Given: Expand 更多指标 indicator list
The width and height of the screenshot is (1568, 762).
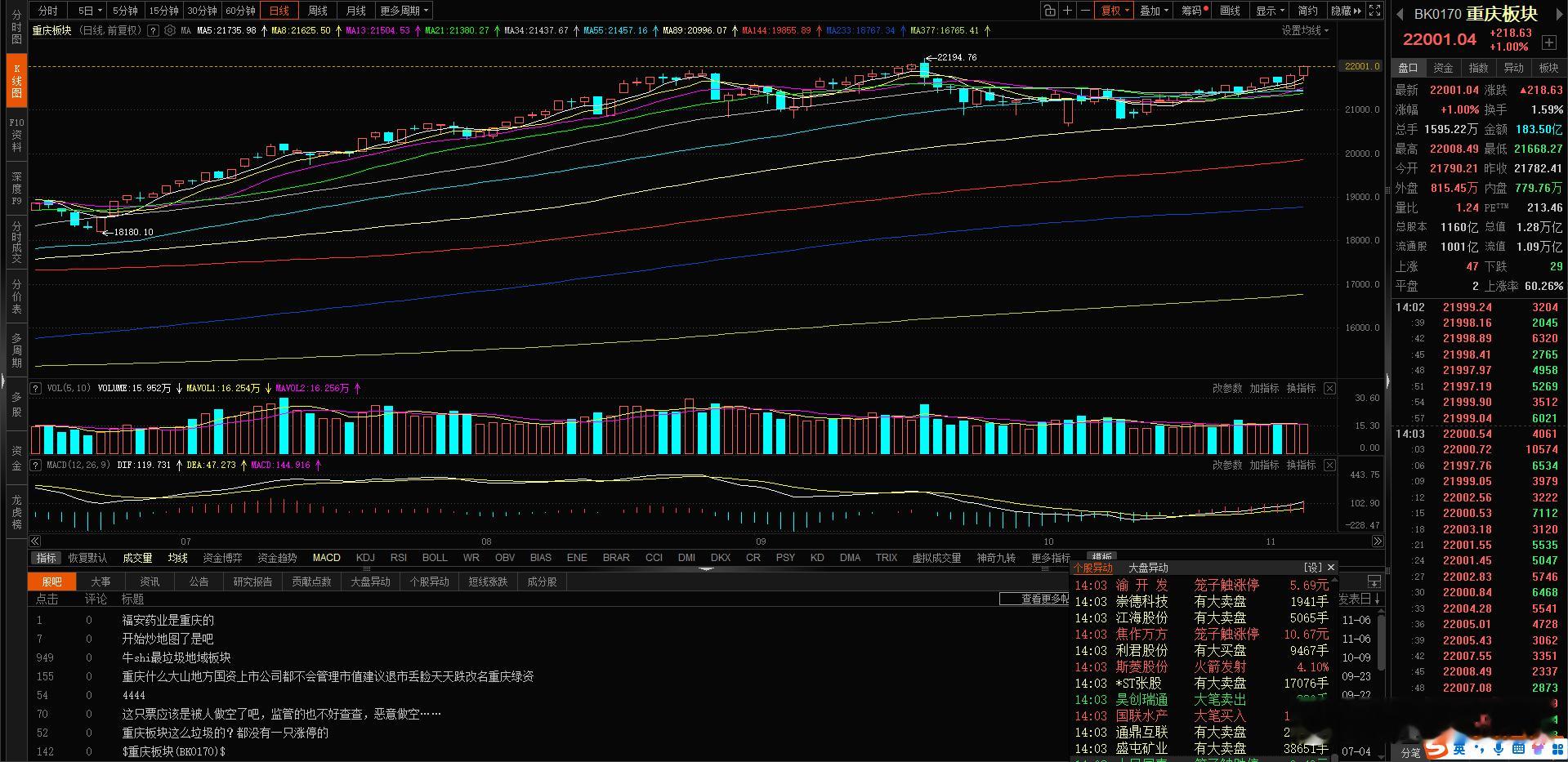Looking at the screenshot, I should coord(1051,558).
